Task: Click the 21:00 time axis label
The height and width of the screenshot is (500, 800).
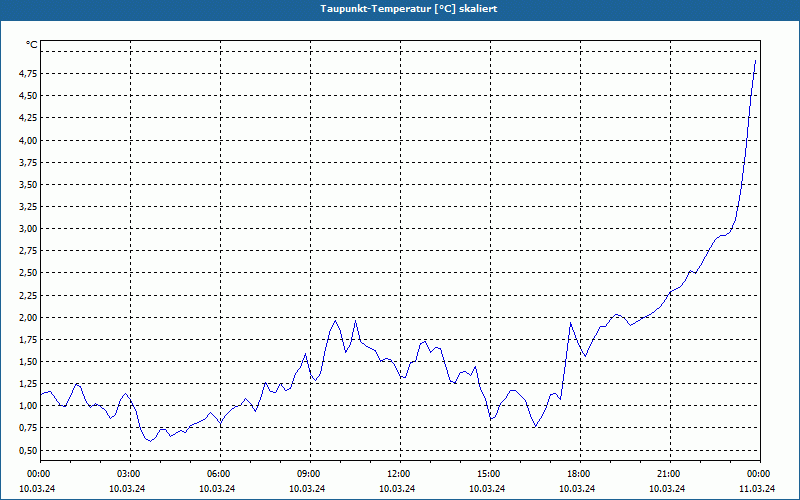Action: tap(670, 474)
